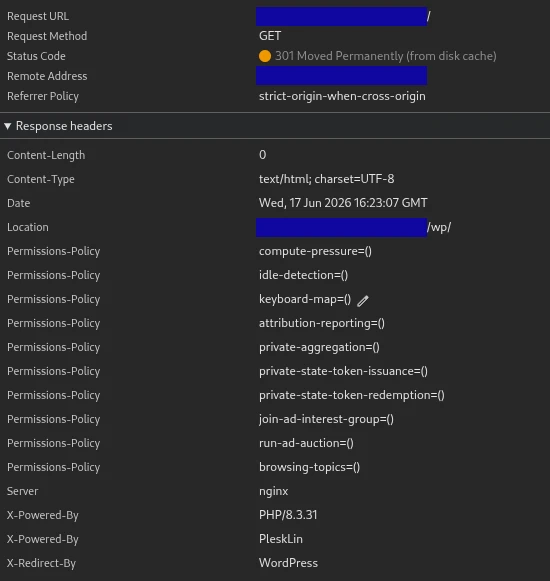Click the attribution-reporting=() value
Viewport: 550px width, 581px height.
click(x=322, y=323)
